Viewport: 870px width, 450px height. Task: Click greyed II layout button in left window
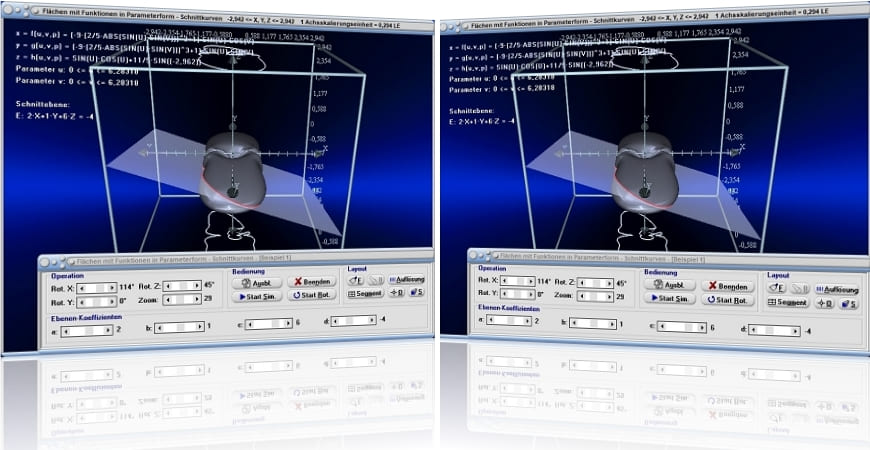click(x=376, y=280)
